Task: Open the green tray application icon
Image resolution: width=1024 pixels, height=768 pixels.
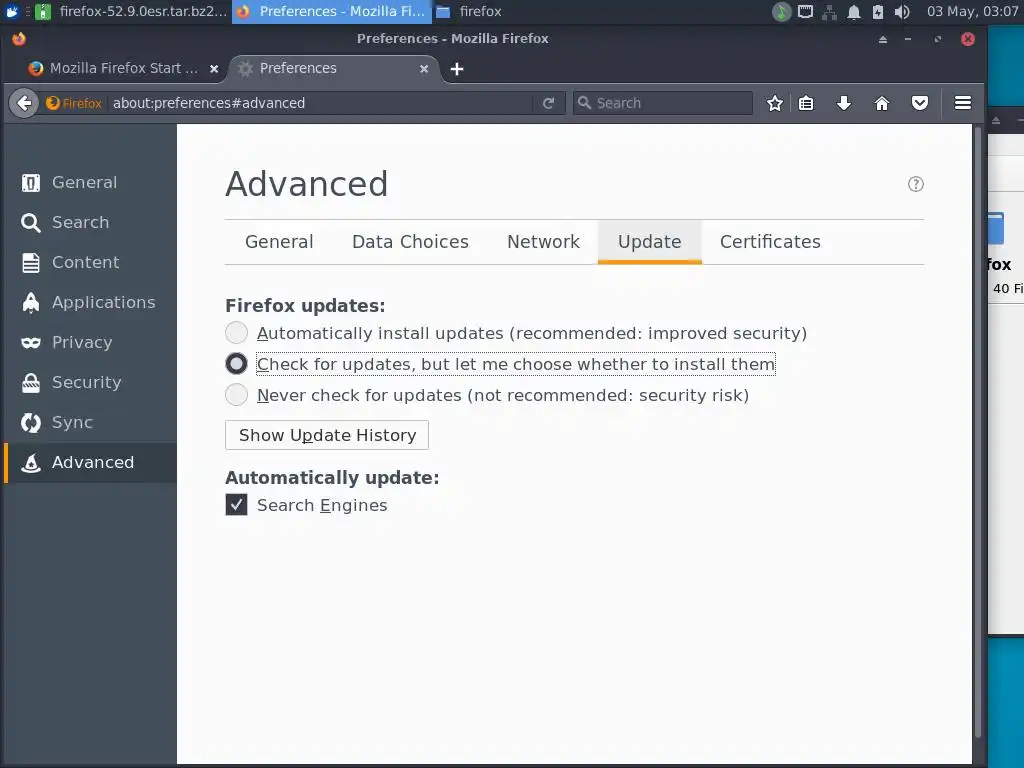Action: tap(782, 12)
